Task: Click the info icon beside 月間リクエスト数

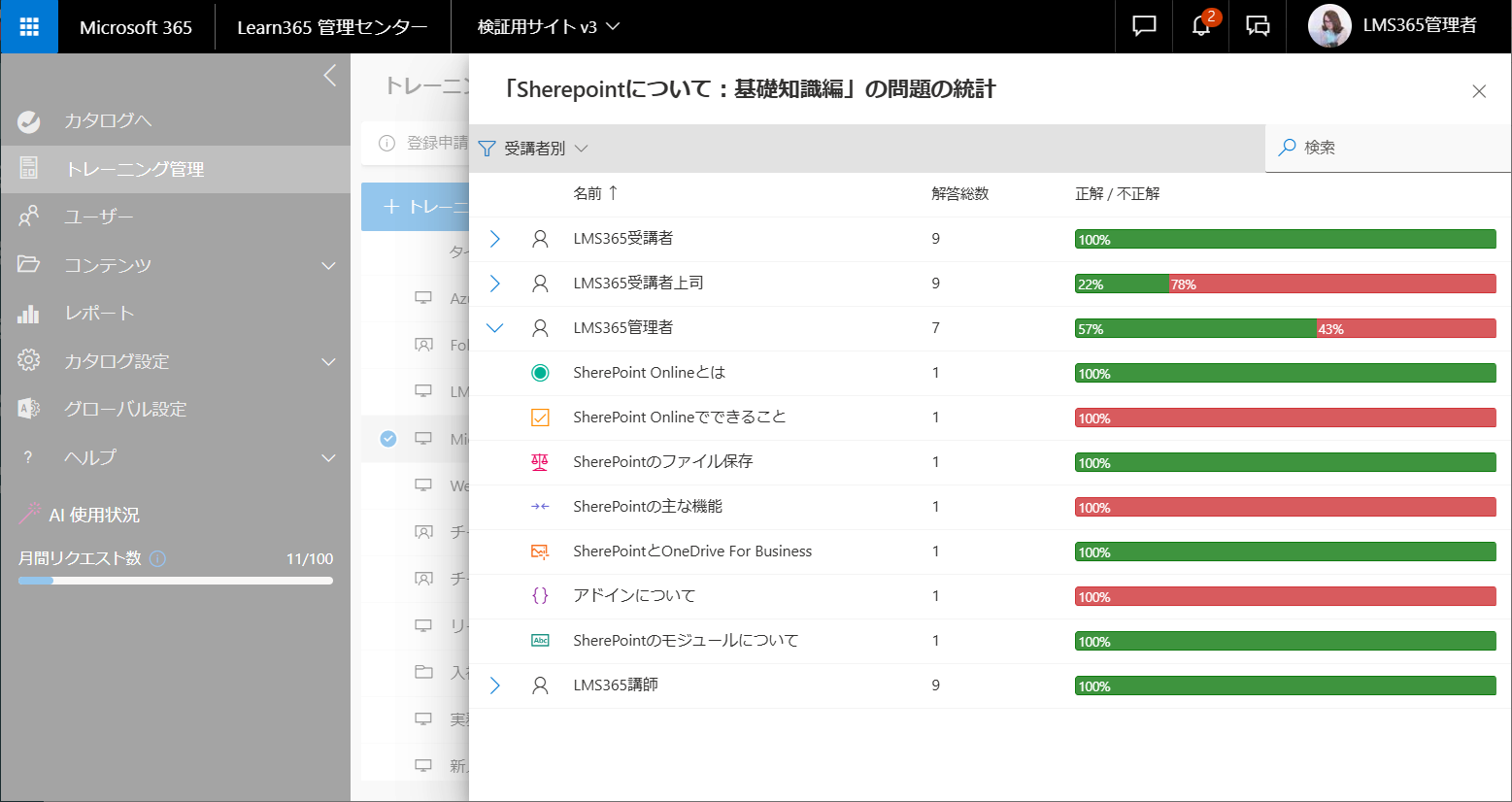Action: tap(158, 558)
